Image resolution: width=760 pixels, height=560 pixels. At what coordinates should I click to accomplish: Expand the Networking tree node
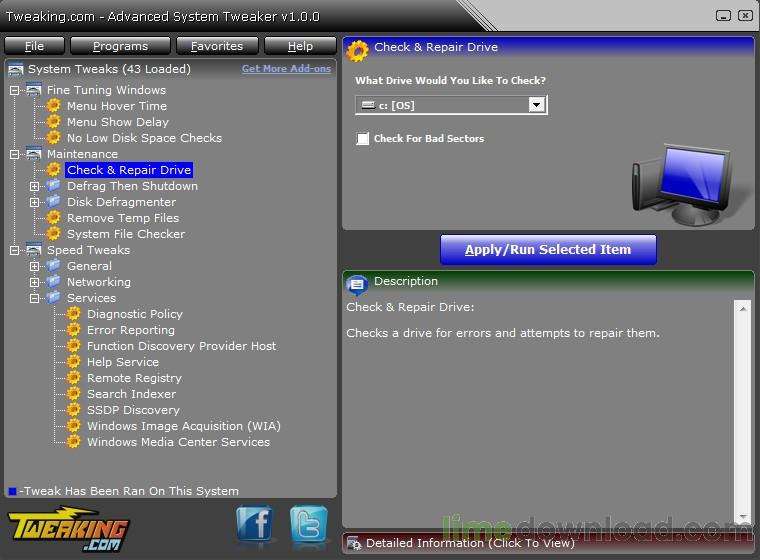pyautogui.click(x=34, y=282)
